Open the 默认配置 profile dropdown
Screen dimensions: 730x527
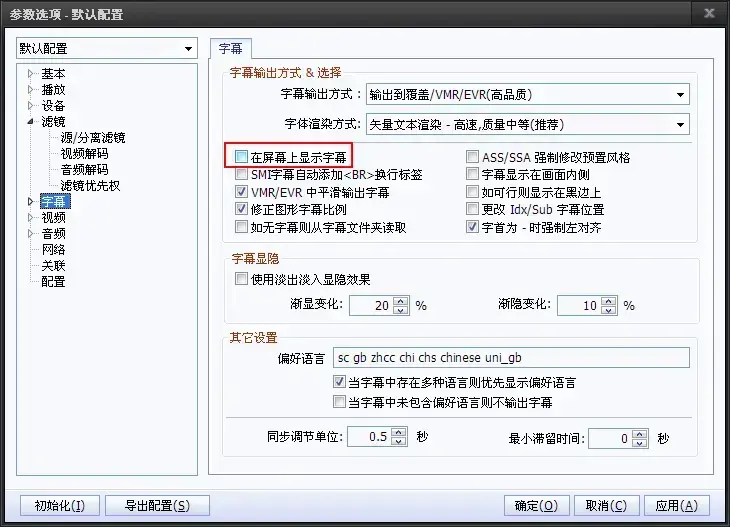tap(188, 48)
